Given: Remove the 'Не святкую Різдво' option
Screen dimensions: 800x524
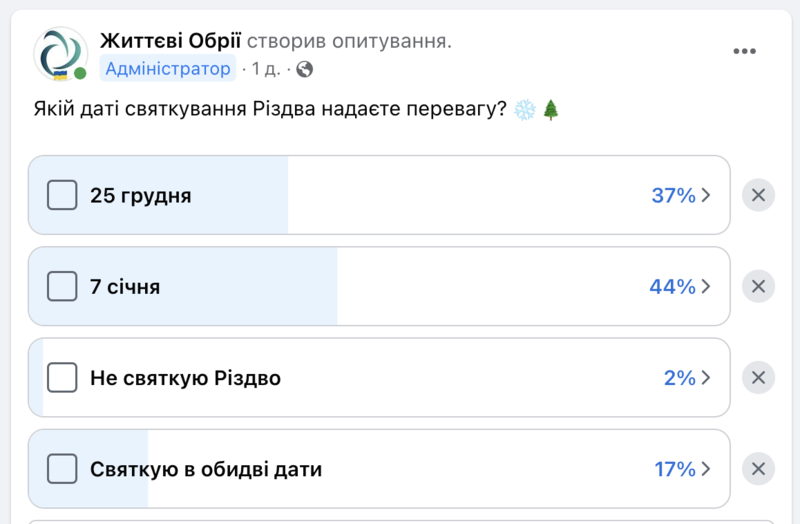Looking at the screenshot, I should [x=758, y=378].
